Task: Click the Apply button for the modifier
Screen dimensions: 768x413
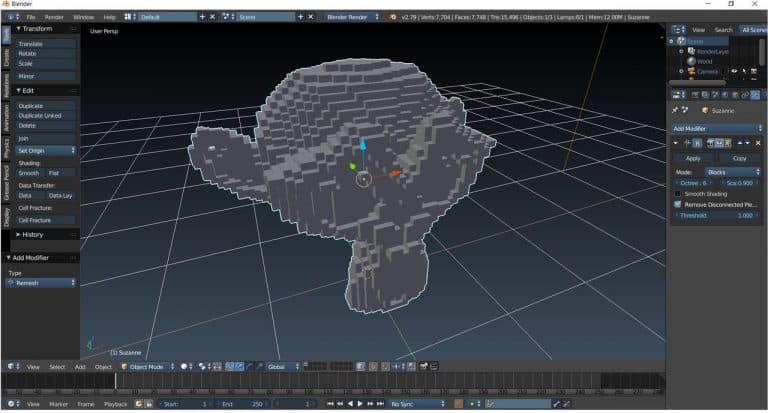Action: click(693, 158)
